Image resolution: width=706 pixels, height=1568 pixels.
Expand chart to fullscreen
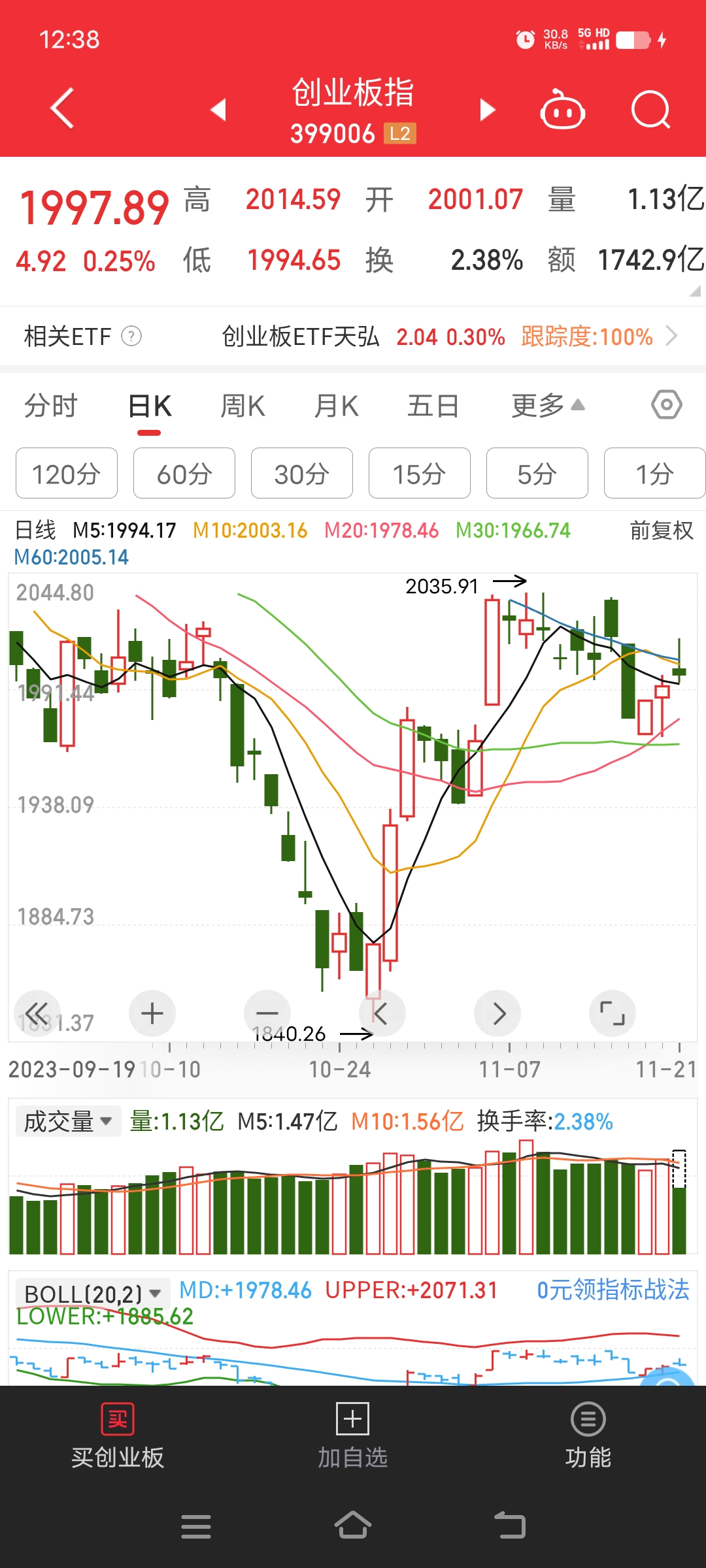coord(613,1013)
